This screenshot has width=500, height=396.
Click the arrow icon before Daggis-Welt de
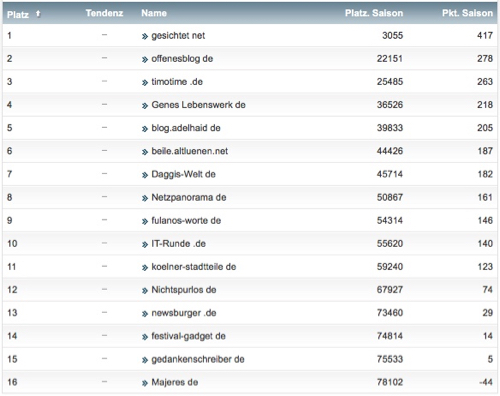click(x=145, y=175)
